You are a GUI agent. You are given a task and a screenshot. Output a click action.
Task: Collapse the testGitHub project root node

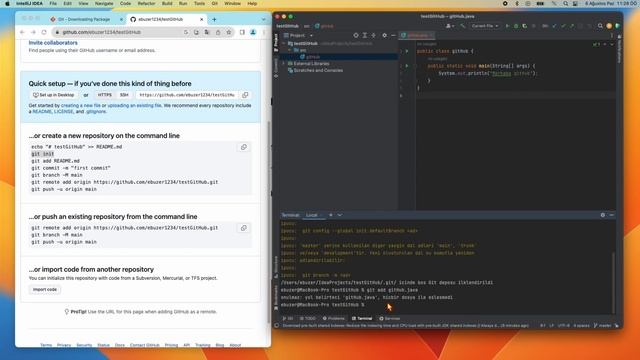(x=284, y=43)
